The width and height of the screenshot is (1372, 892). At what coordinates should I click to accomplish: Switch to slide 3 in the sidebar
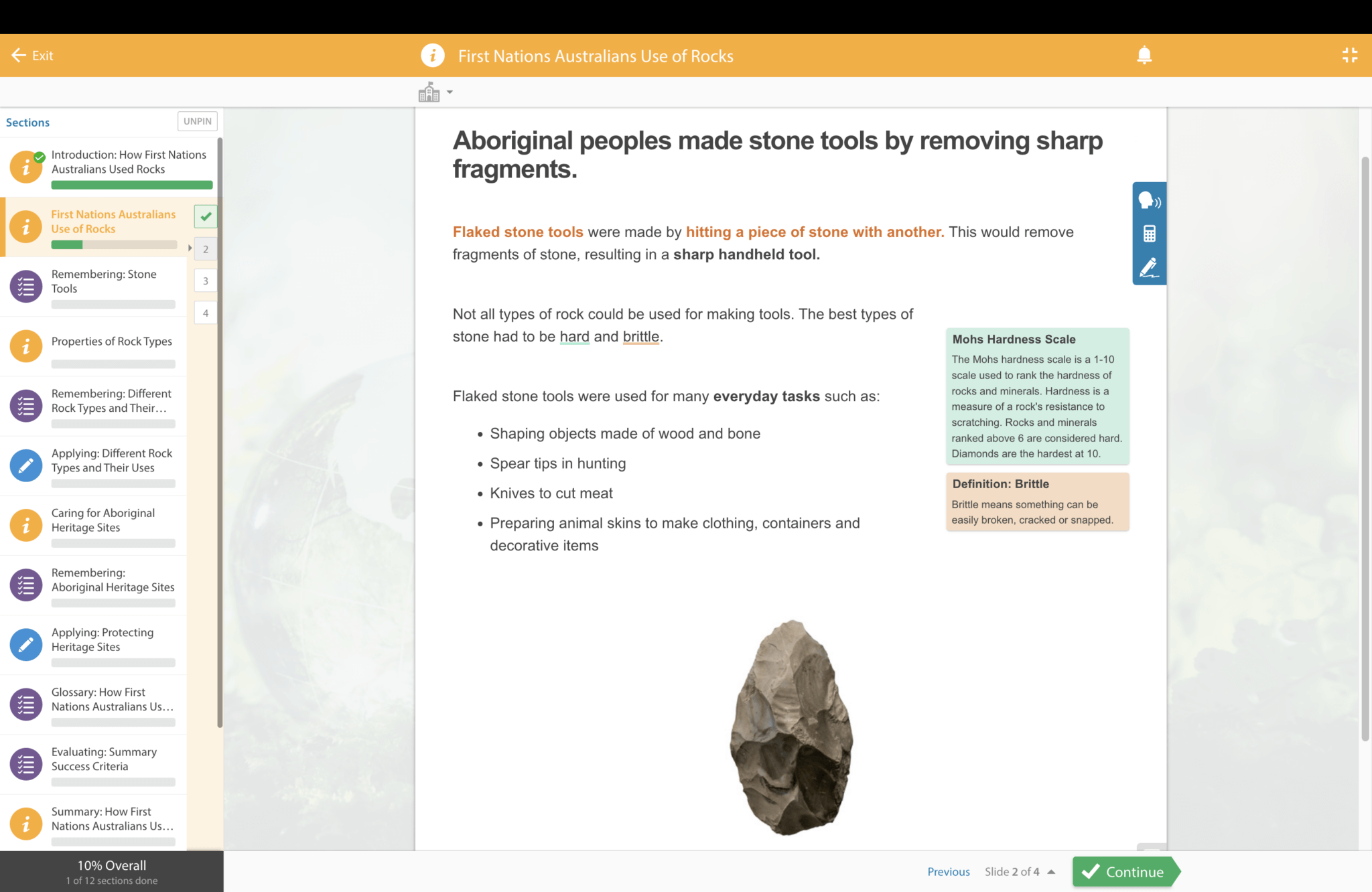pos(205,281)
